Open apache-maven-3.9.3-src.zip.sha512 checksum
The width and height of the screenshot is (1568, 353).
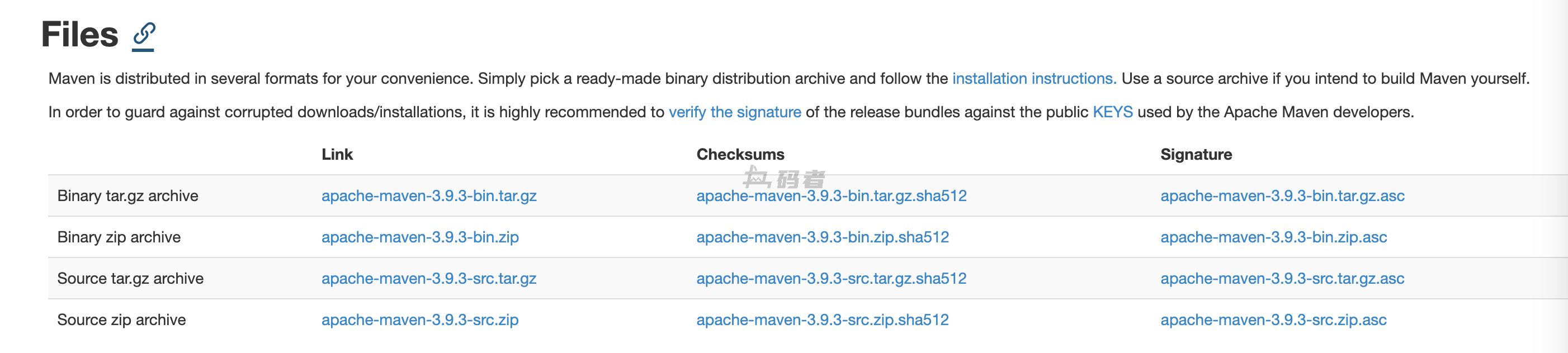(x=823, y=319)
